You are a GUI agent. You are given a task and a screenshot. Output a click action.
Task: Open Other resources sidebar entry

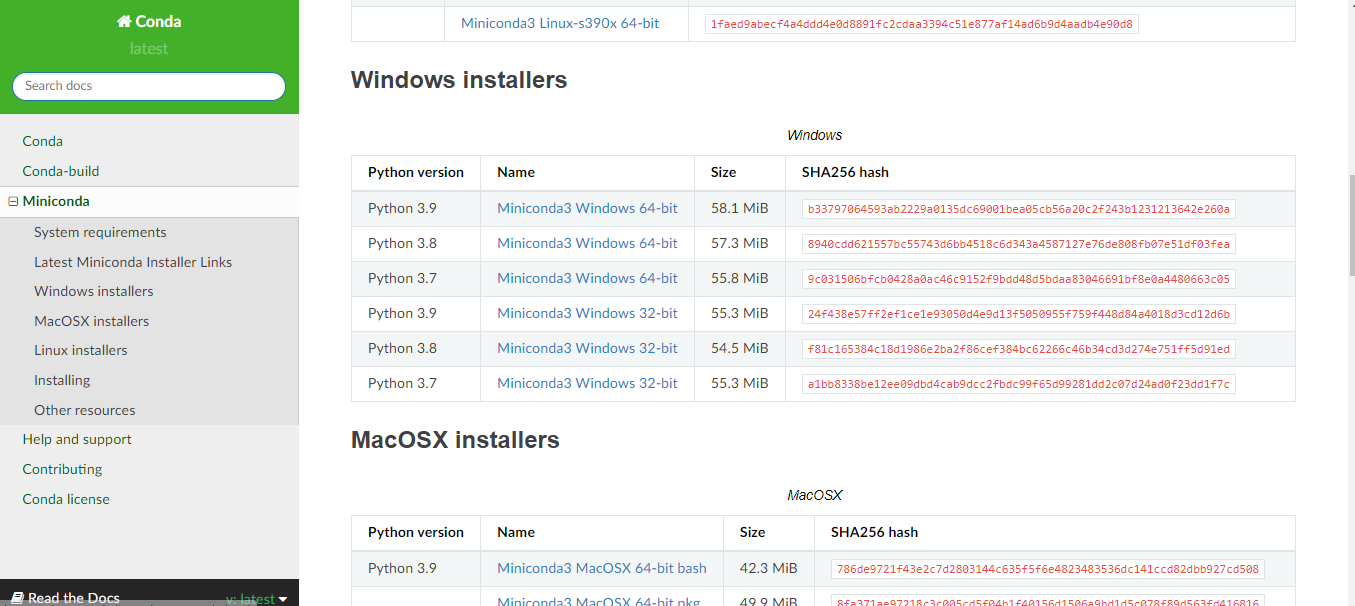pos(84,410)
